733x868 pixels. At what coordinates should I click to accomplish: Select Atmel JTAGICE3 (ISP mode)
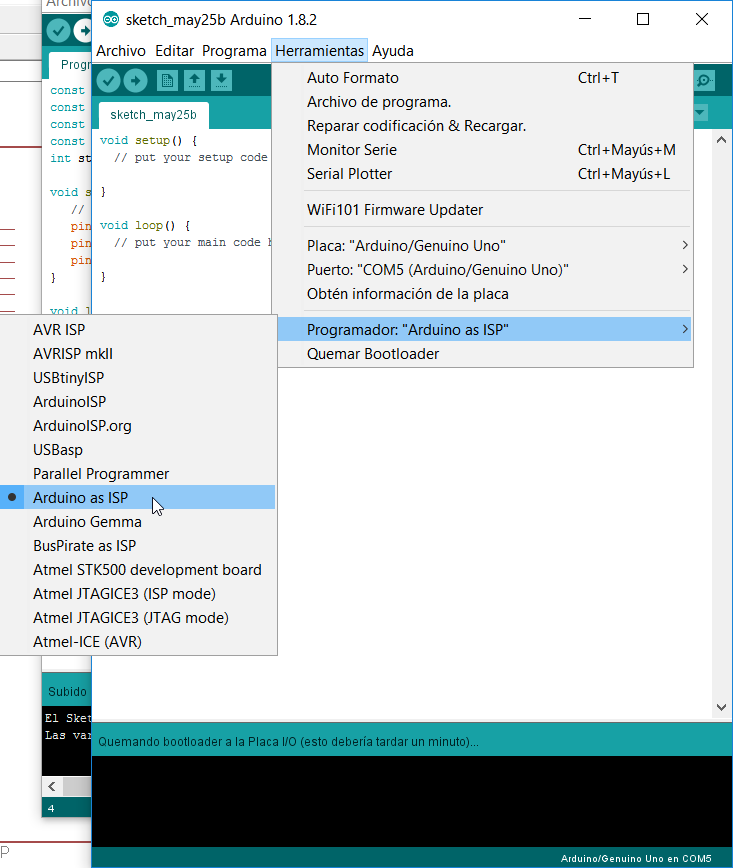point(137,594)
